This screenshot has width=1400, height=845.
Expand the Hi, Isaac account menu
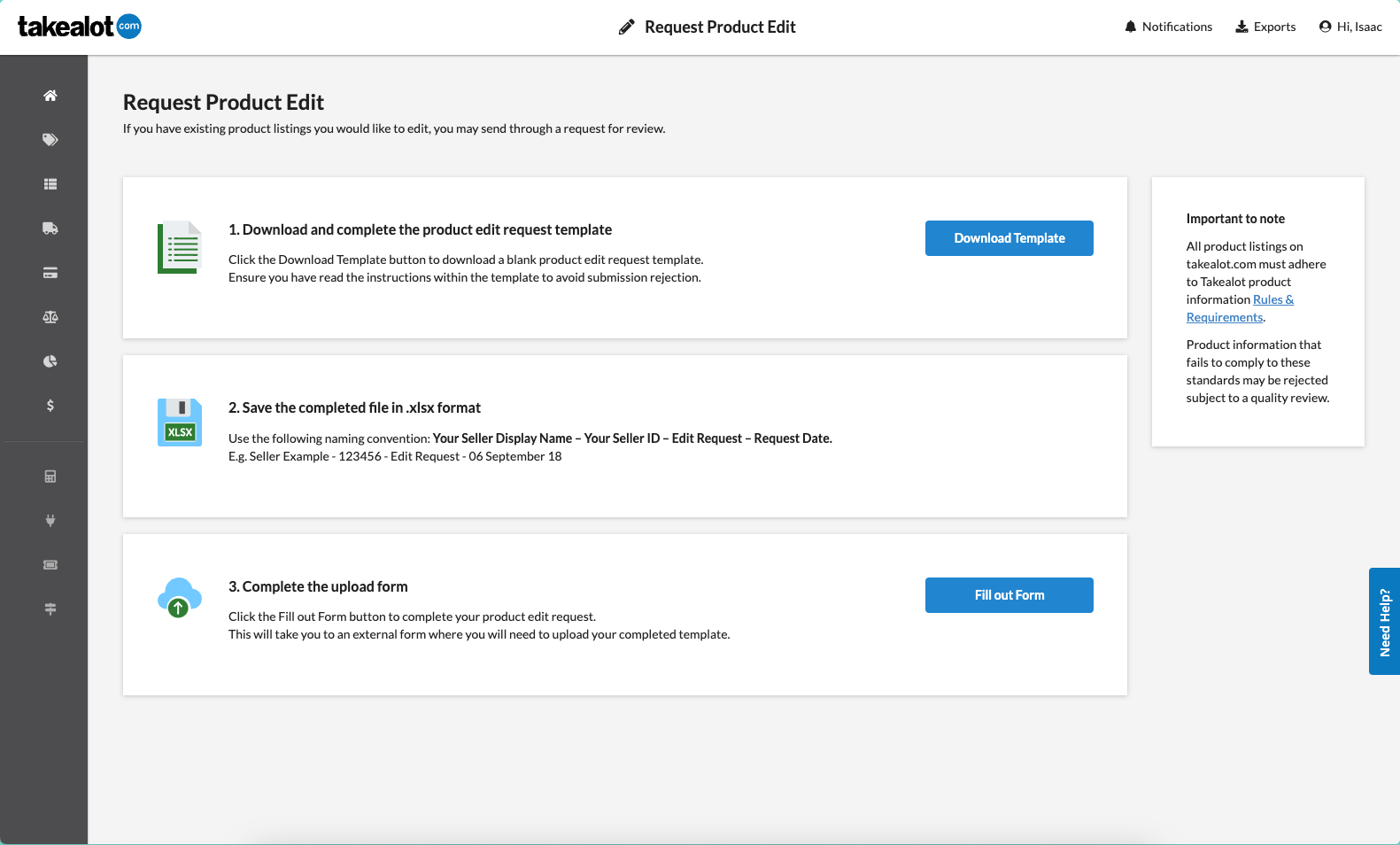pos(1350,27)
